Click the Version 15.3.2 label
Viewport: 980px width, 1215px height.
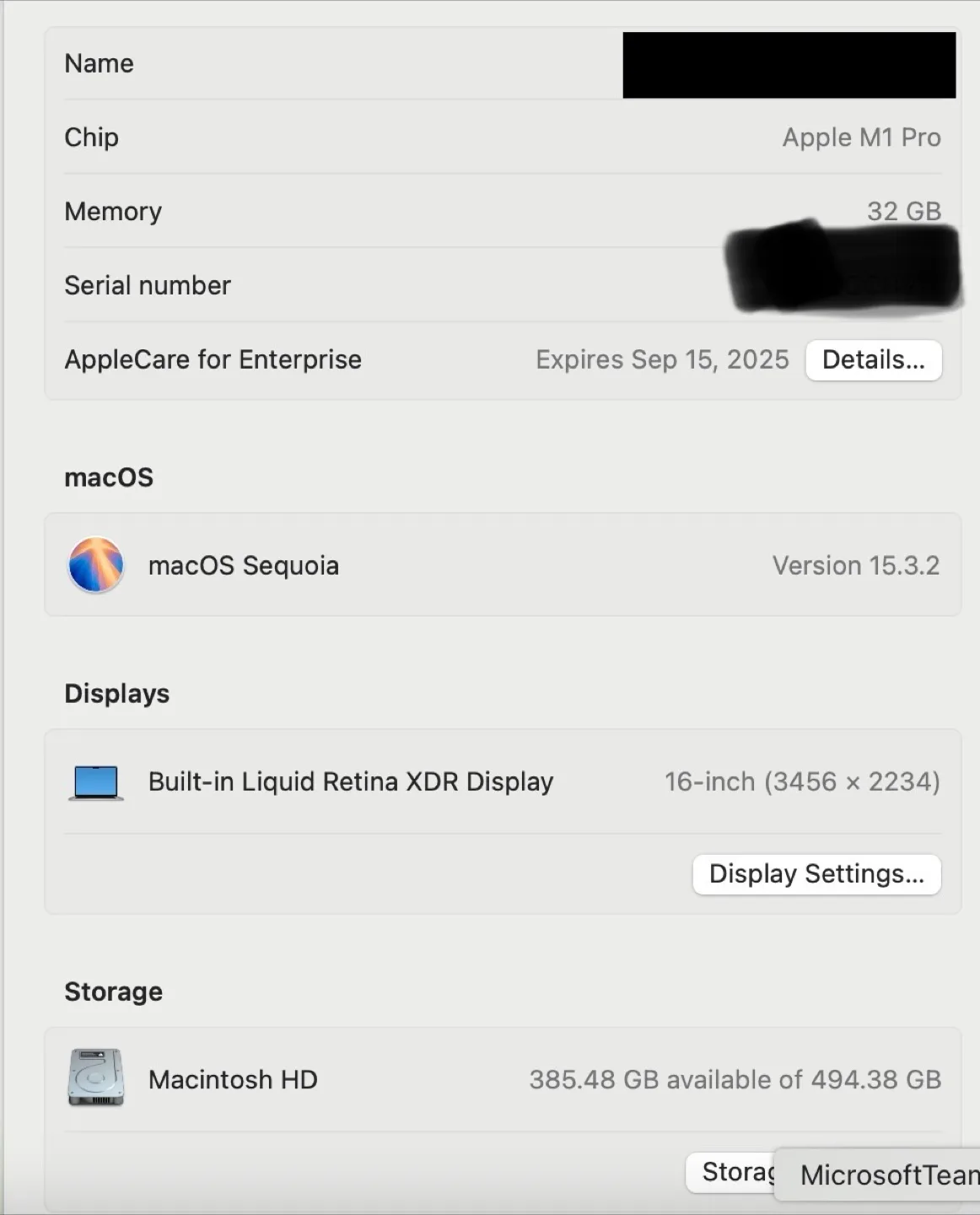coord(855,565)
